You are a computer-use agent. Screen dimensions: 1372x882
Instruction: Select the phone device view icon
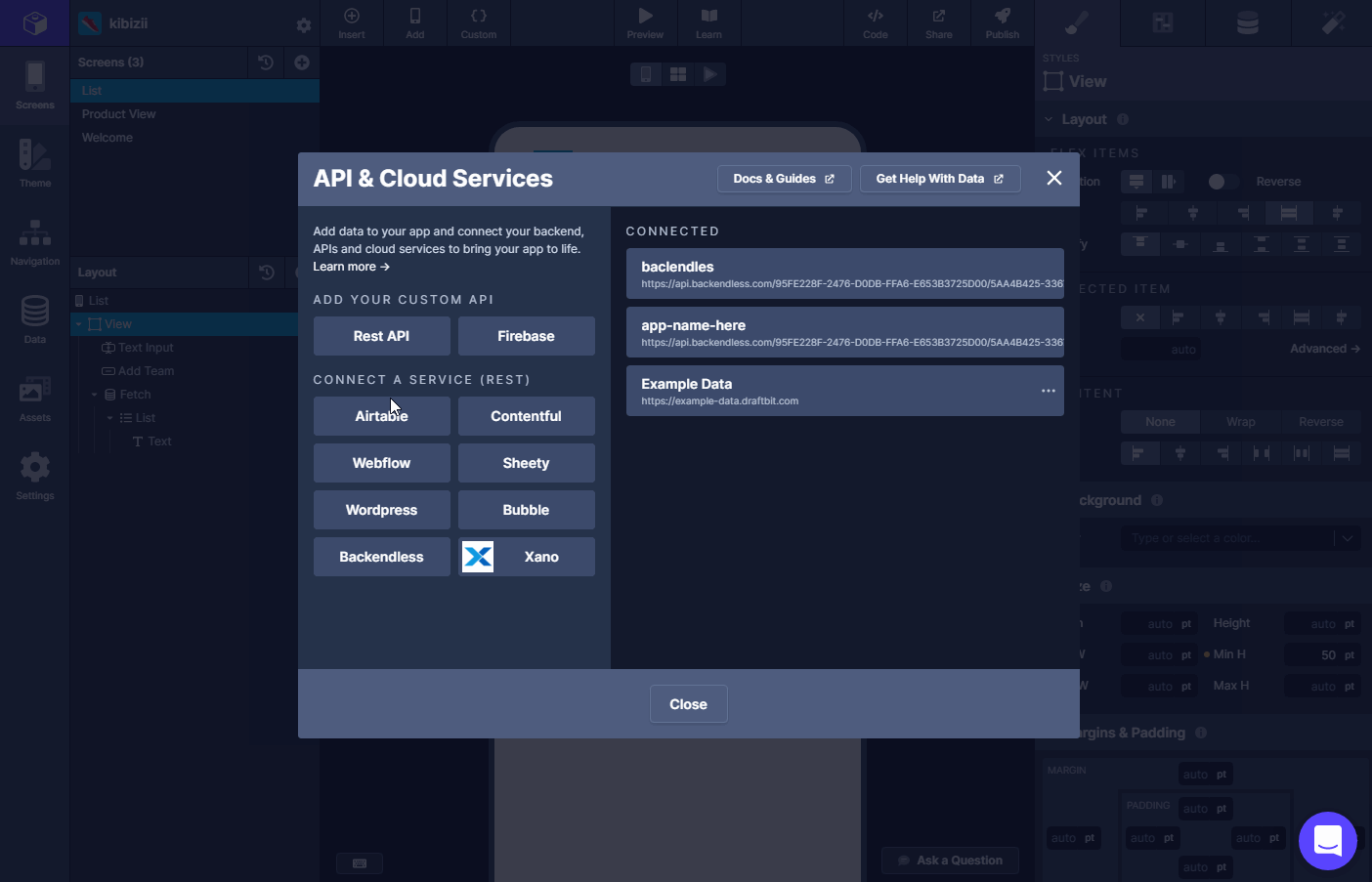(x=646, y=74)
